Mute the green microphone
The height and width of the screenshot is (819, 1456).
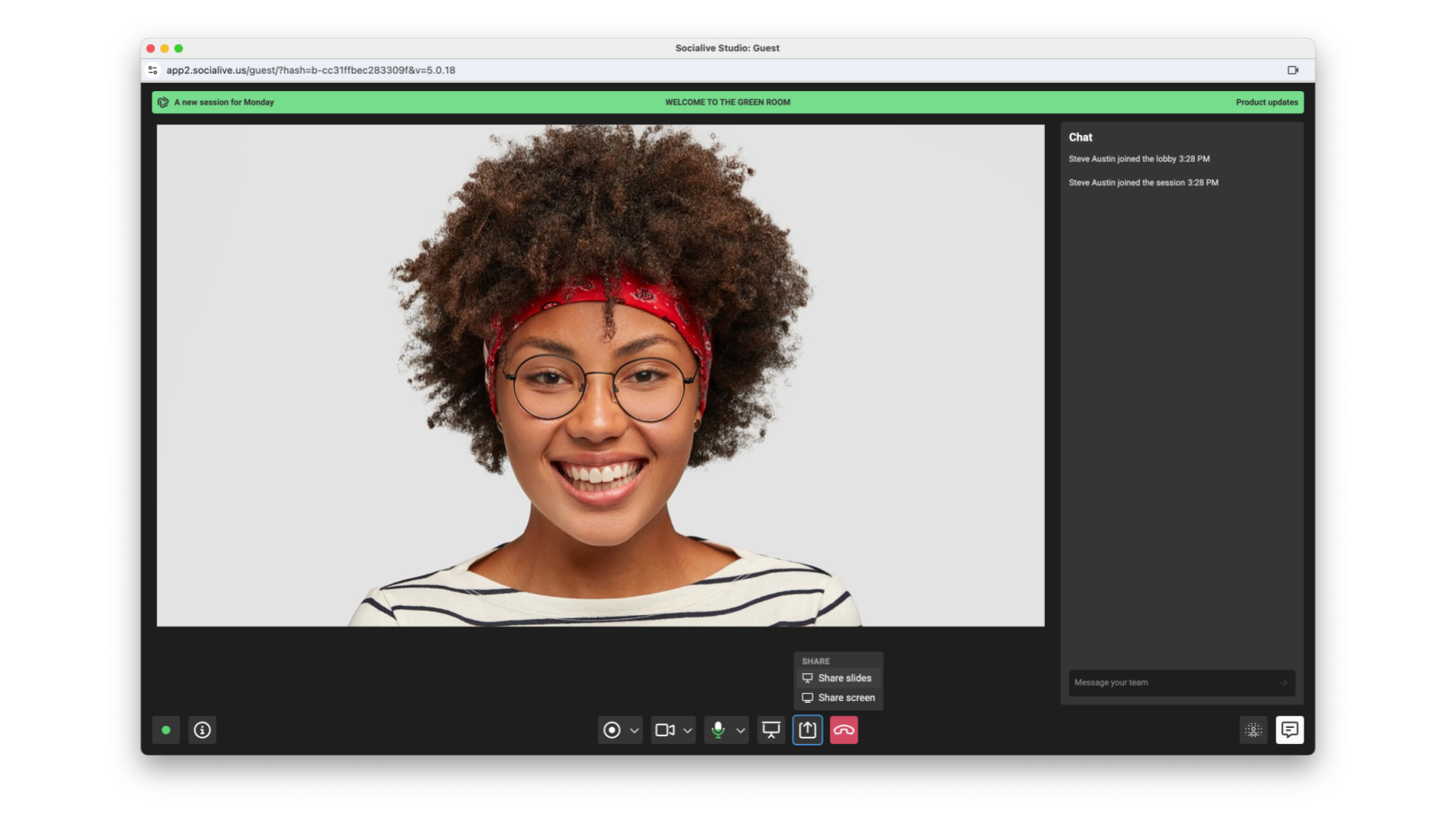click(x=717, y=730)
